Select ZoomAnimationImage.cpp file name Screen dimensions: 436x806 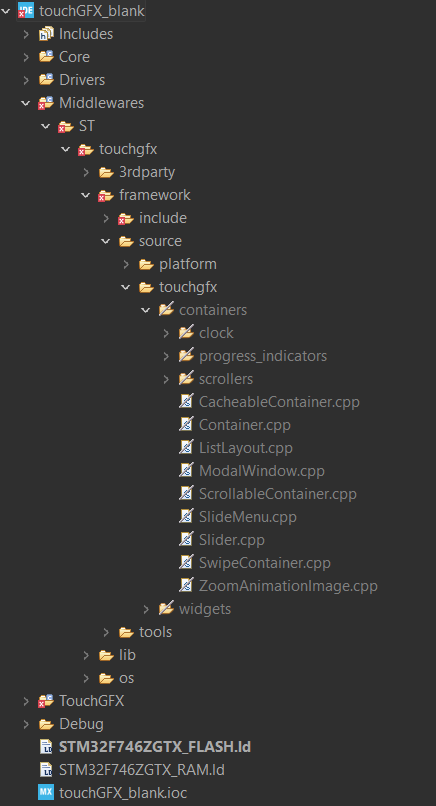tap(288, 586)
